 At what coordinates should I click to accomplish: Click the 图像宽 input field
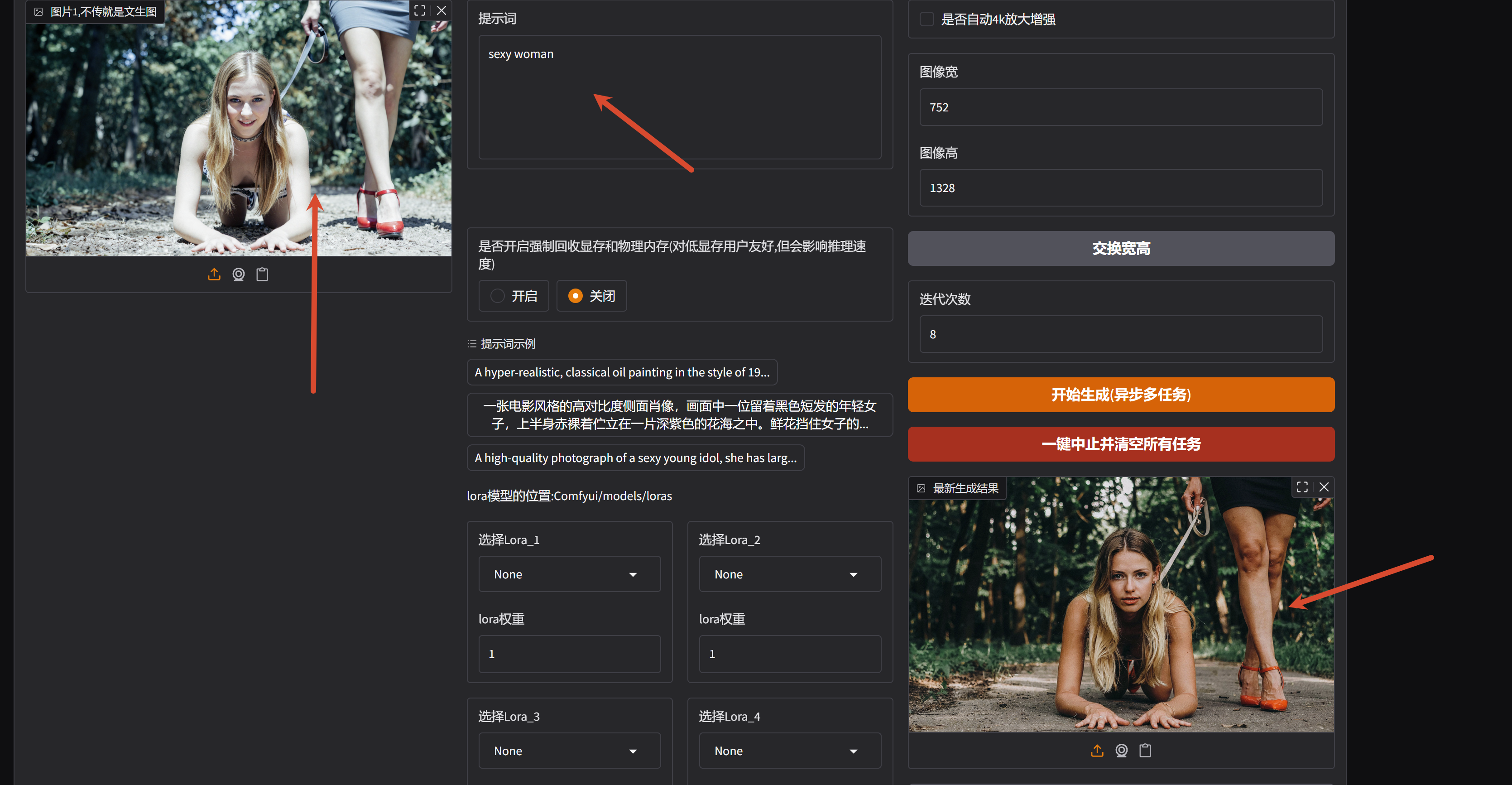point(1121,107)
